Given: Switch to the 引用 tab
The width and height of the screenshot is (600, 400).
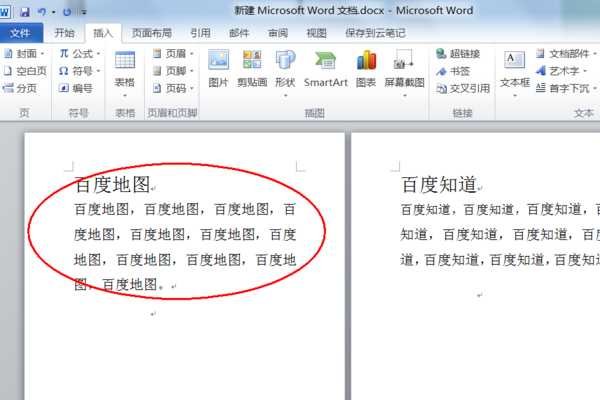Looking at the screenshot, I should pyautogui.click(x=201, y=33).
